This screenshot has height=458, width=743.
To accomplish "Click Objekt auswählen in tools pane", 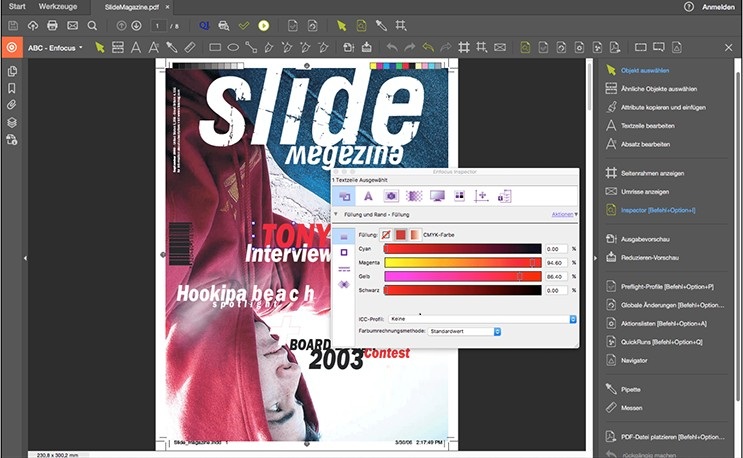I will point(645,70).
